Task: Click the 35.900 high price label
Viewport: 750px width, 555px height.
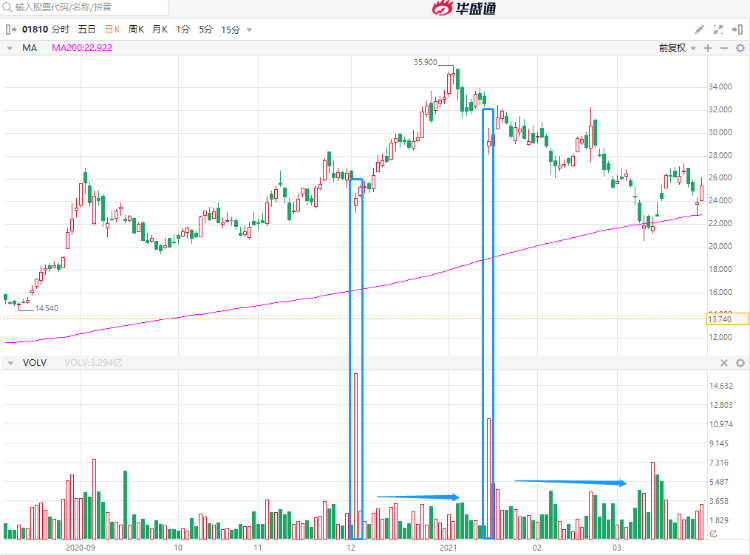Action: point(425,62)
